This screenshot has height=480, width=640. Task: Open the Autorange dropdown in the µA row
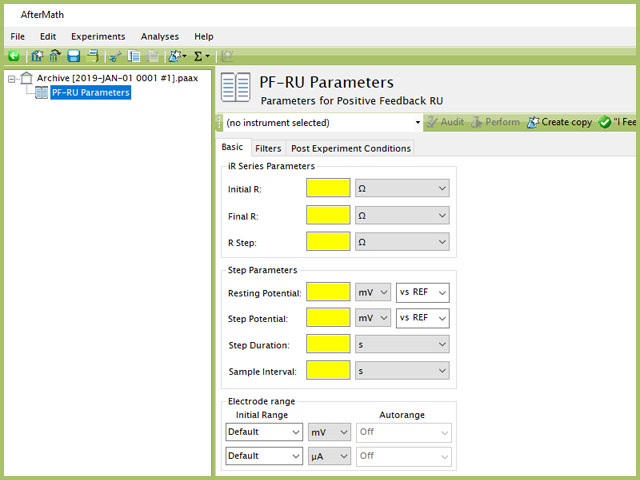tap(404, 456)
